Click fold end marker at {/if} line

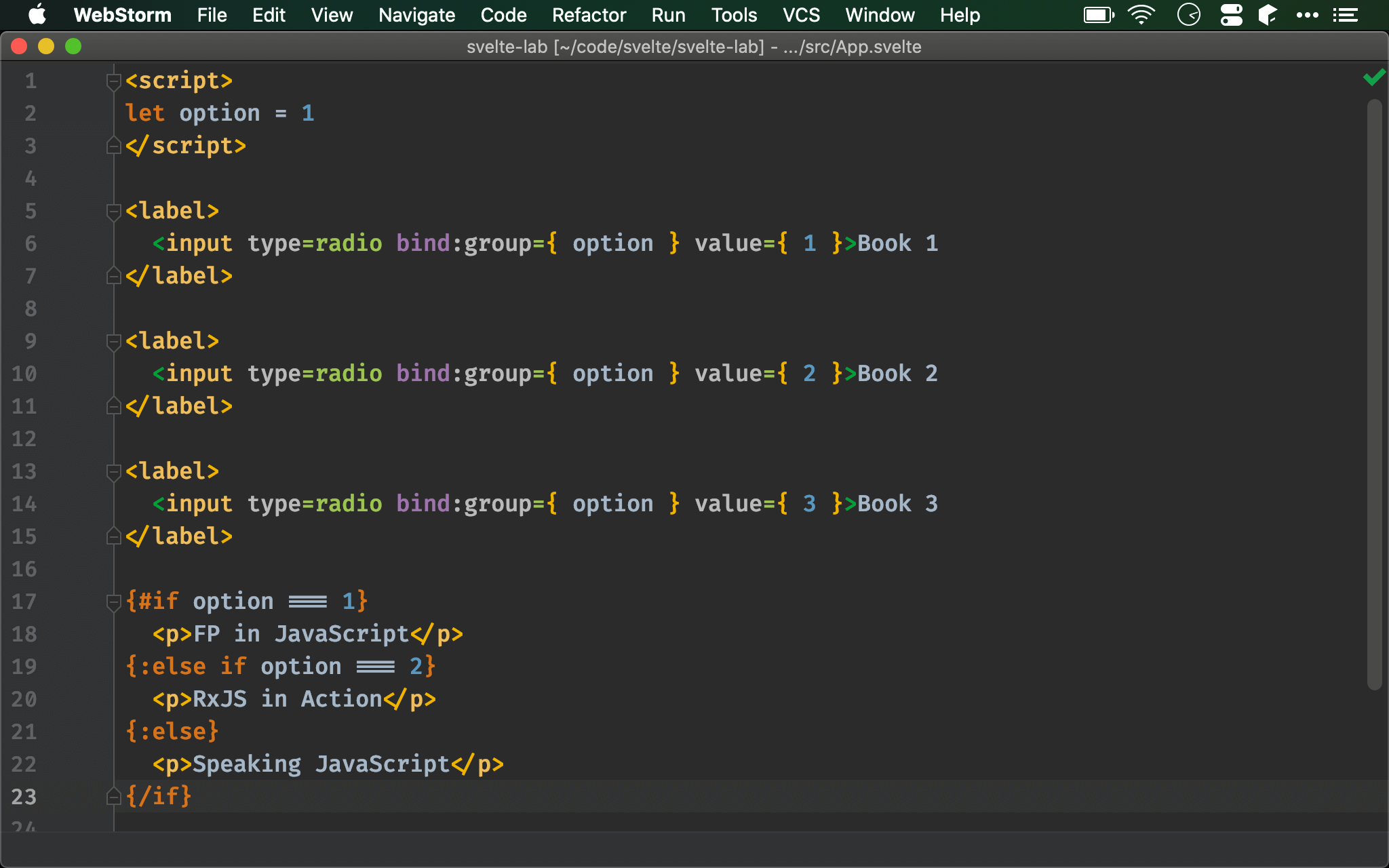click(x=113, y=797)
